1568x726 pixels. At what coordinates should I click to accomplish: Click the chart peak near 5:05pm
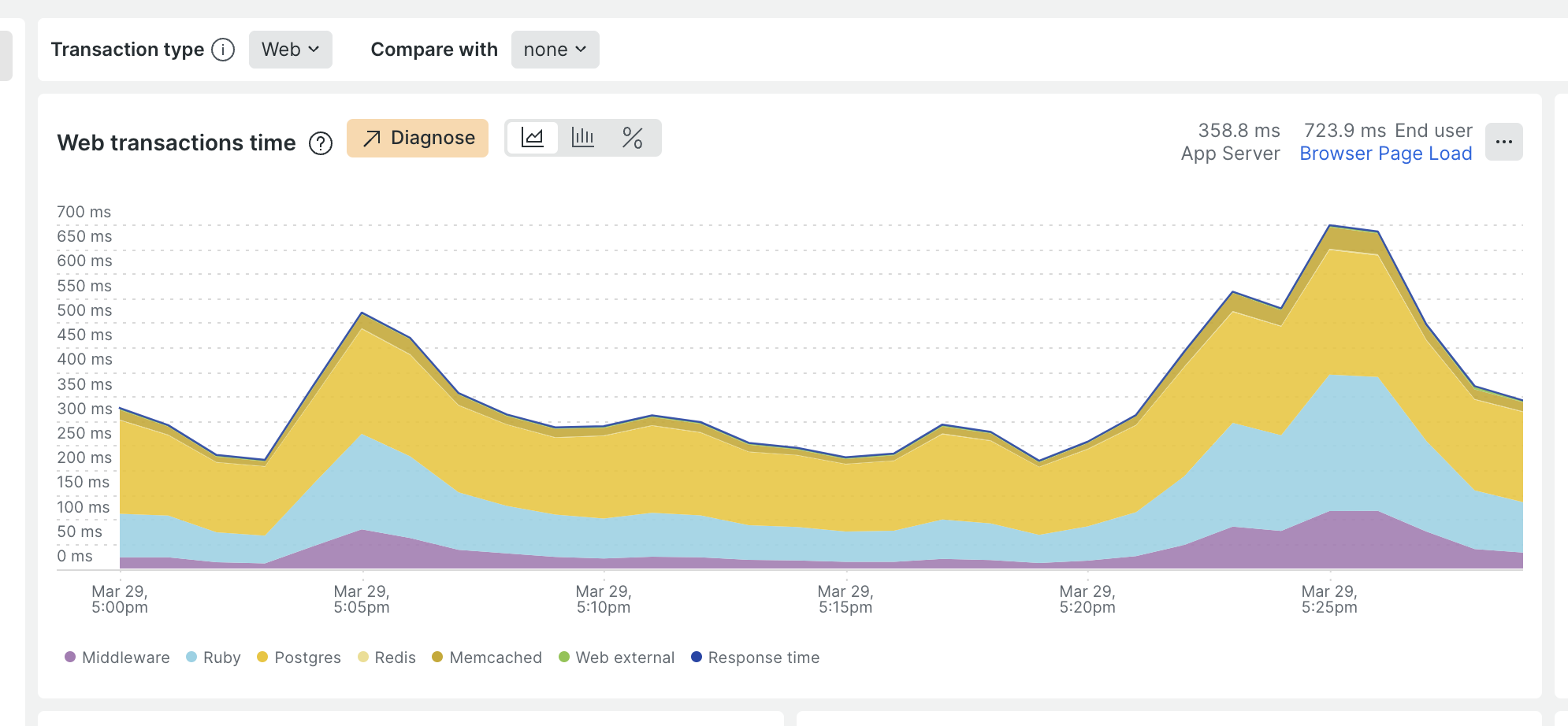(362, 313)
